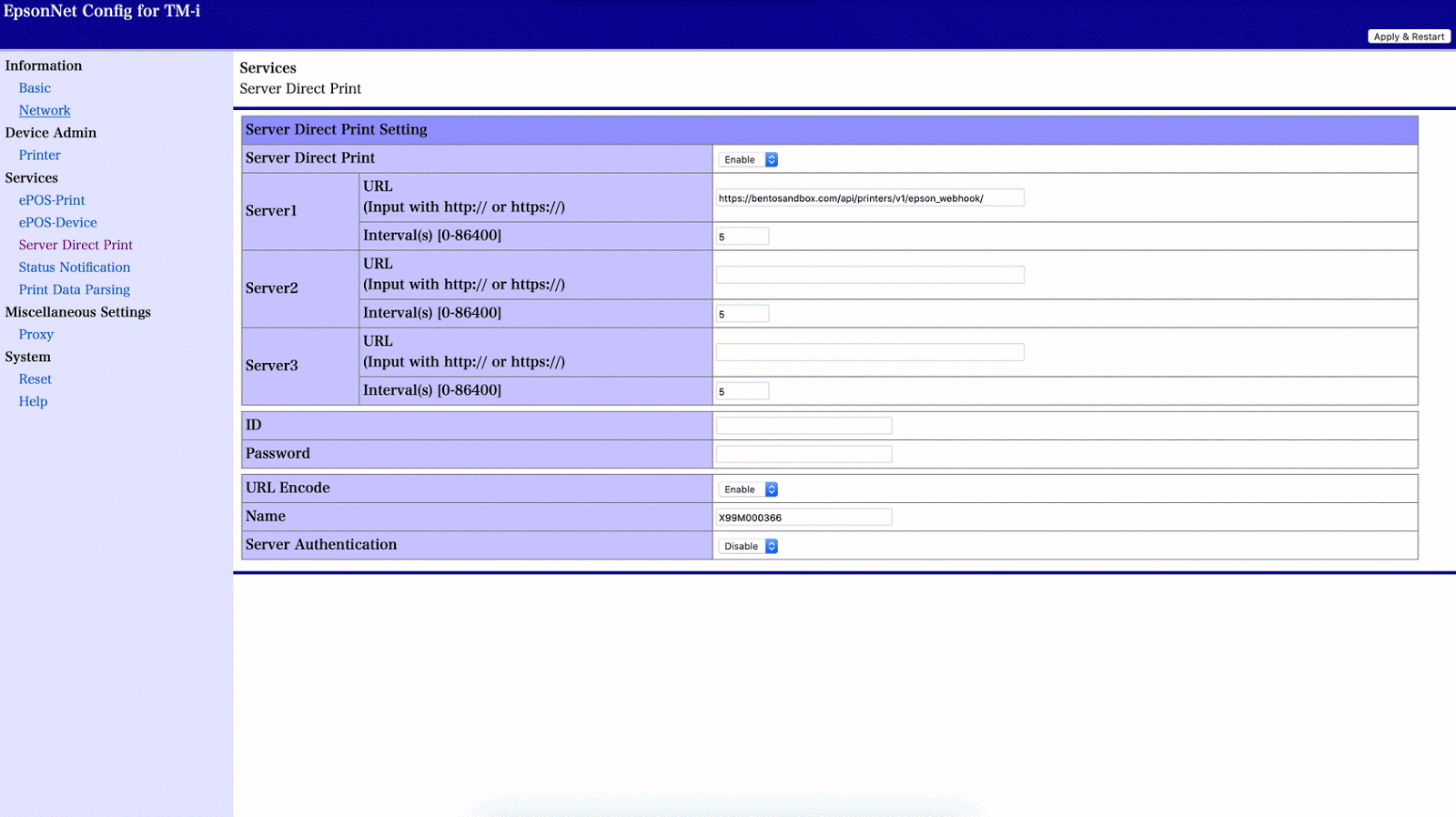Click the 'Server Authentication' row label
The width and height of the screenshot is (1456, 817).
(321, 544)
